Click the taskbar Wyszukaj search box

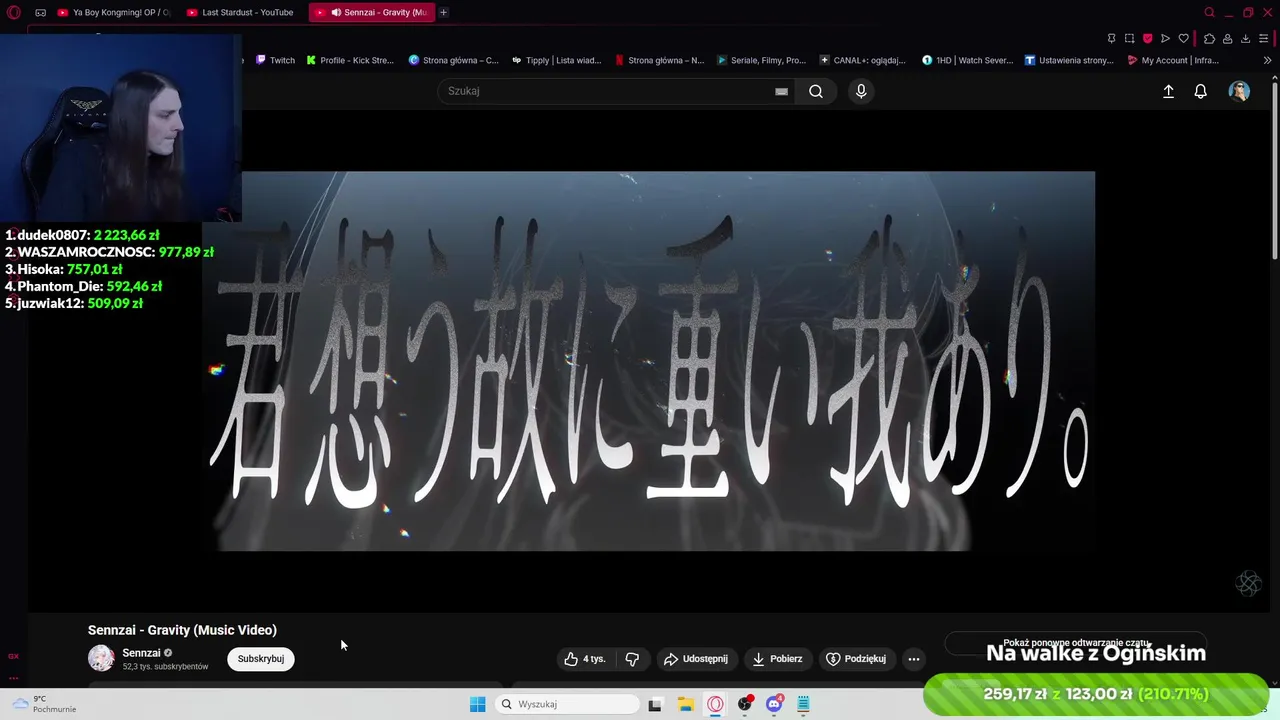(567, 704)
